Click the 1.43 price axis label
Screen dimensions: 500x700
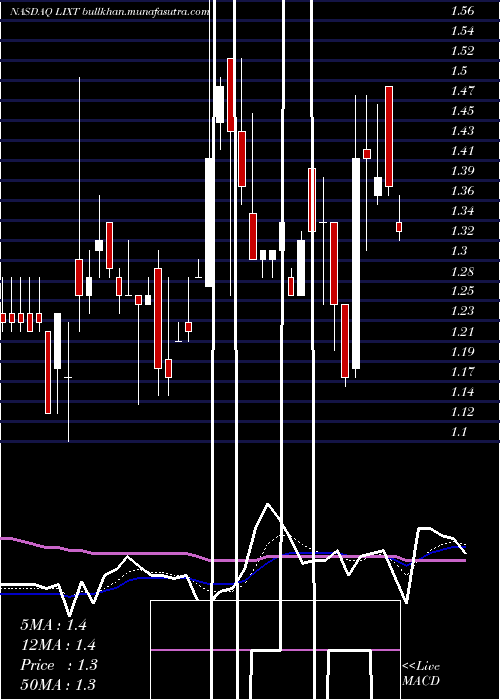(x=462, y=131)
